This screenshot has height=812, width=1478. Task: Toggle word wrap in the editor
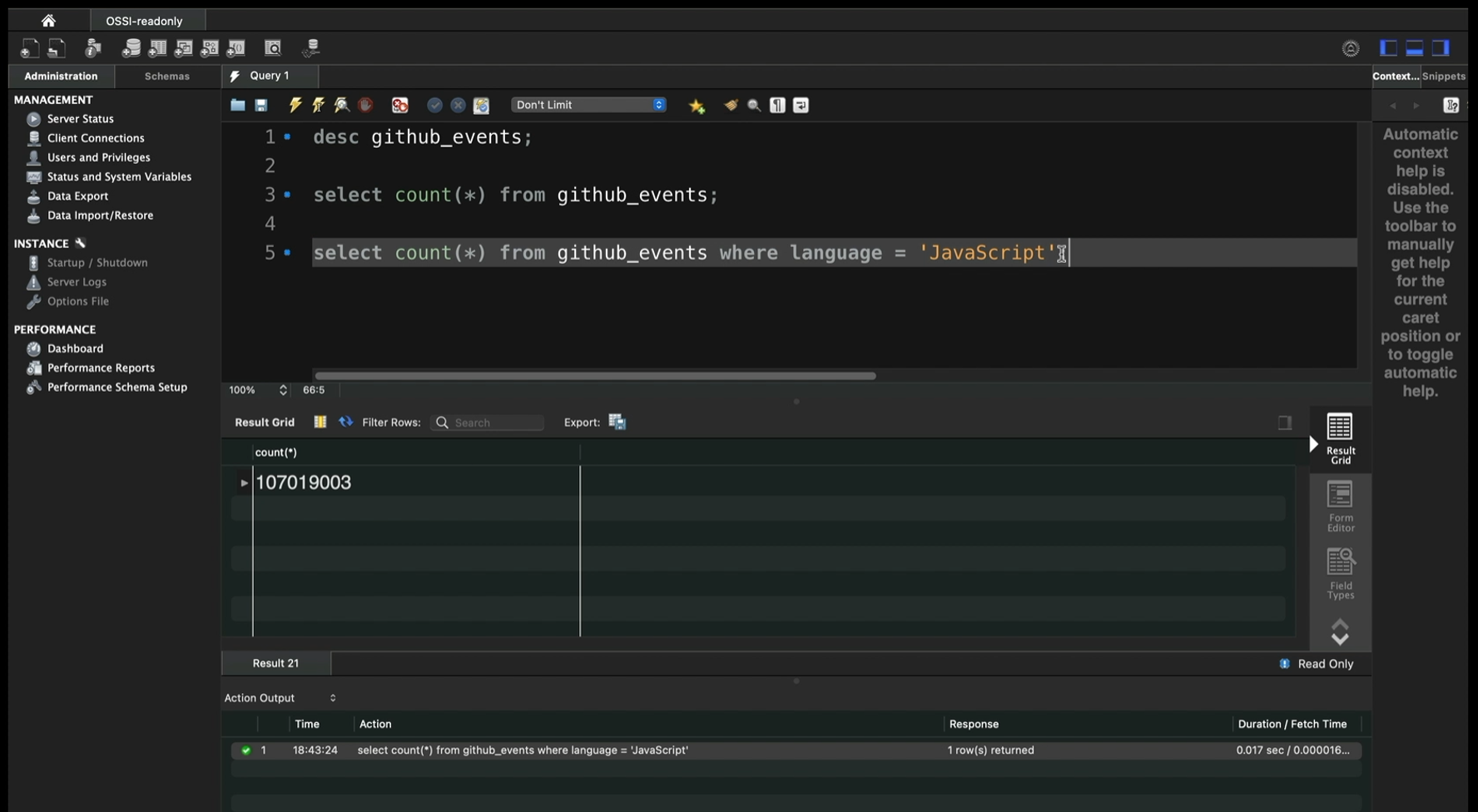tap(801, 105)
